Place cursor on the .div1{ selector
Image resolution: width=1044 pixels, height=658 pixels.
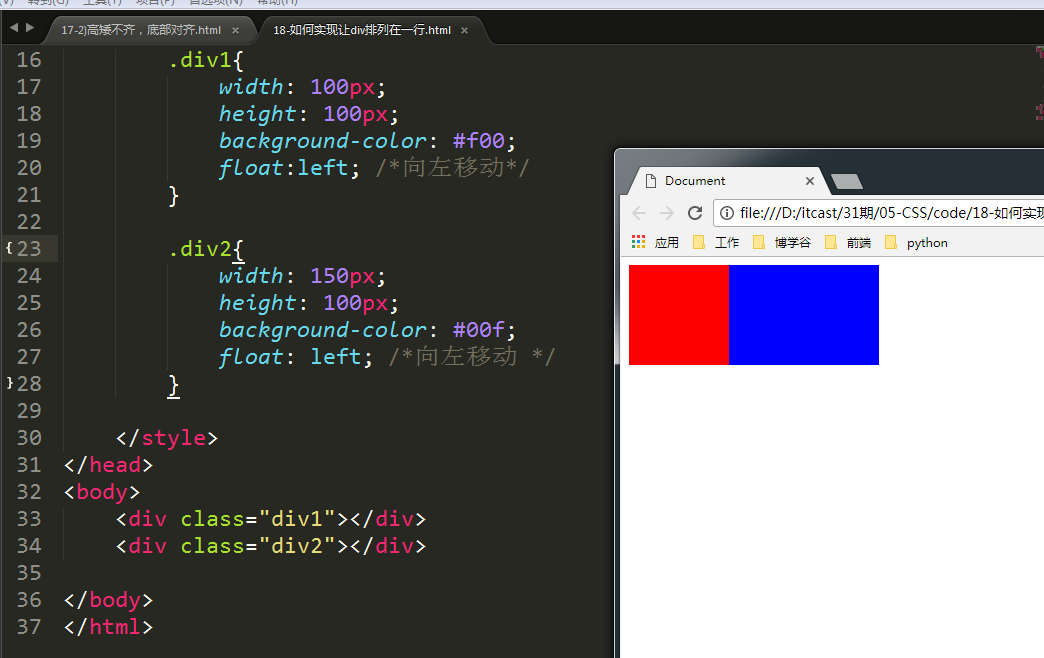click(x=206, y=60)
